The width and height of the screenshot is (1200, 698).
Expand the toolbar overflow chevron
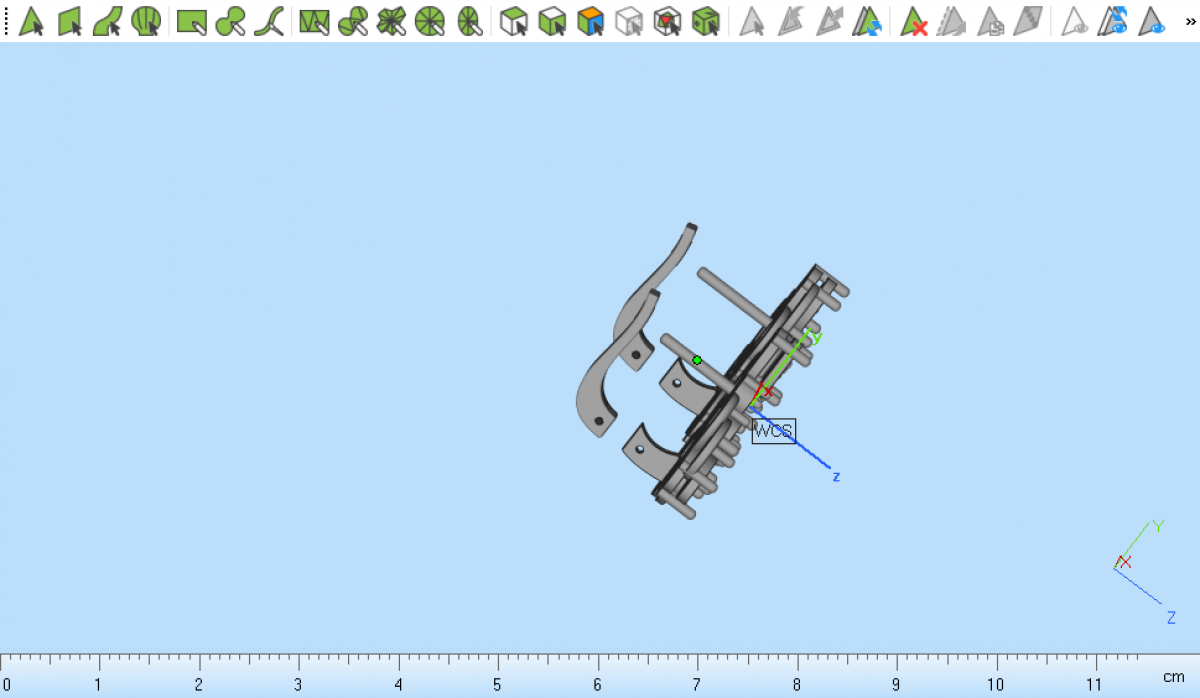click(1190, 21)
